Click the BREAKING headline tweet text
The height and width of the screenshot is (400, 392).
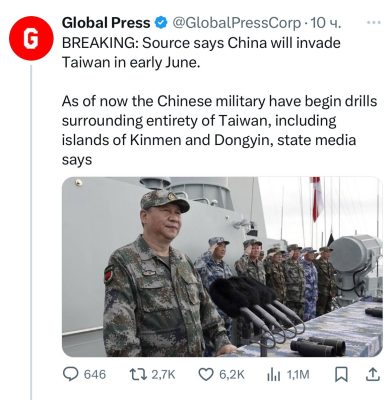(x=201, y=53)
